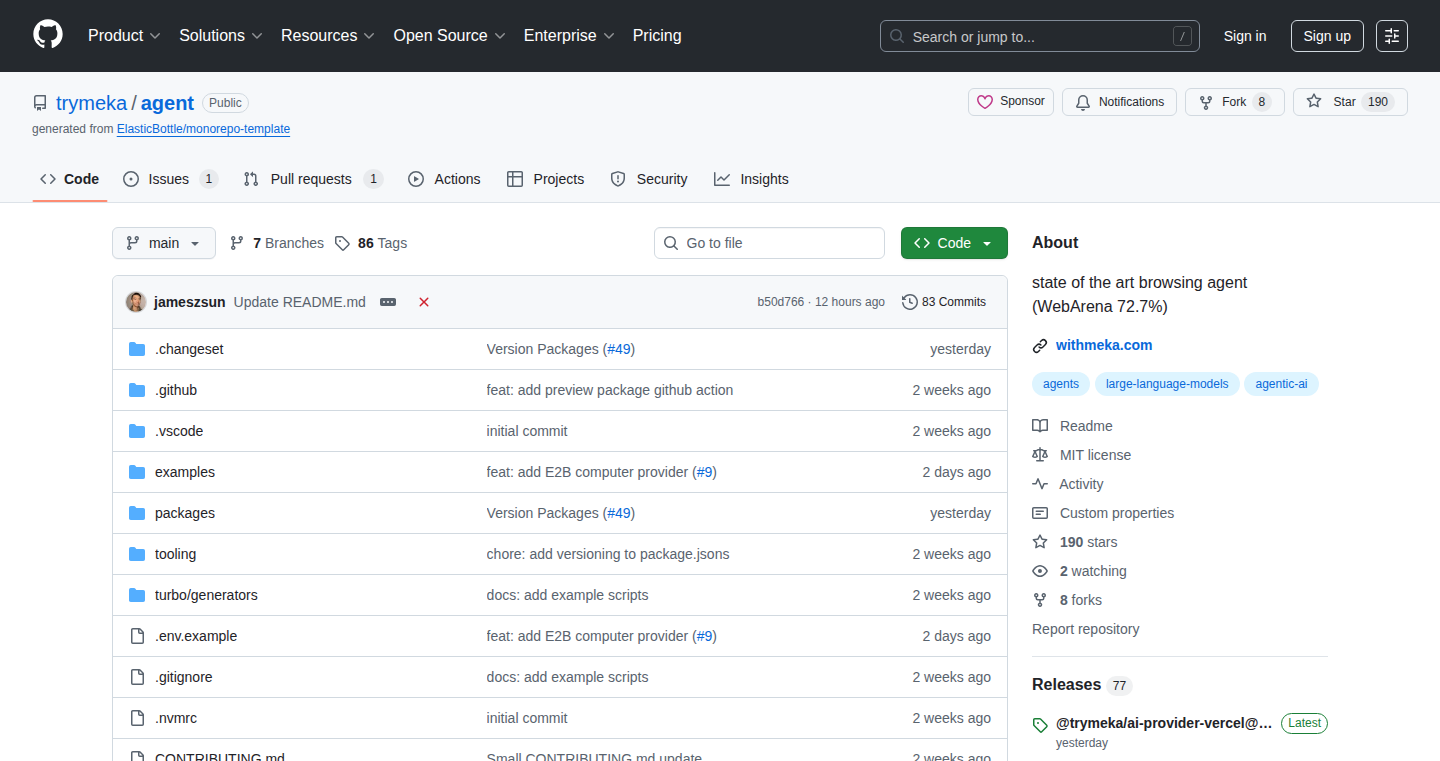Open the trymeka owner link
The width and height of the screenshot is (1440, 761).
click(91, 103)
